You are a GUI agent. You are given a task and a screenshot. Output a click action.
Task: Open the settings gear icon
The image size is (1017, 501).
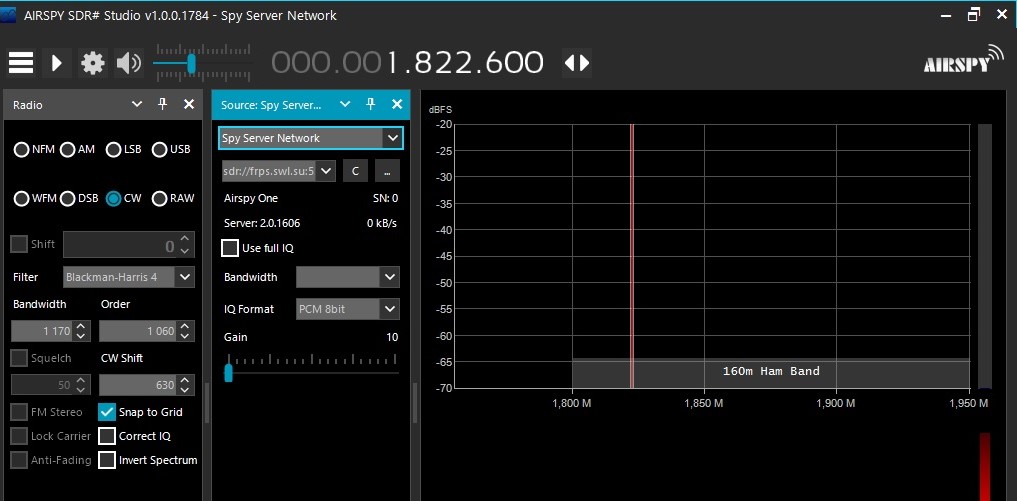[93, 63]
